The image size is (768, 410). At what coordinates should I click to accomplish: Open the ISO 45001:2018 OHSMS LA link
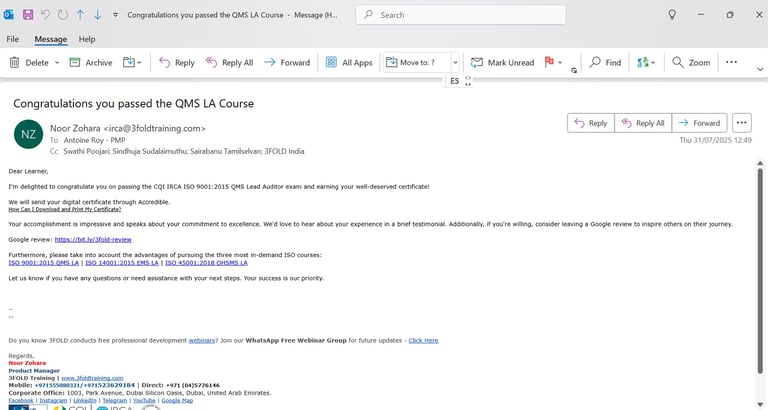click(x=206, y=263)
